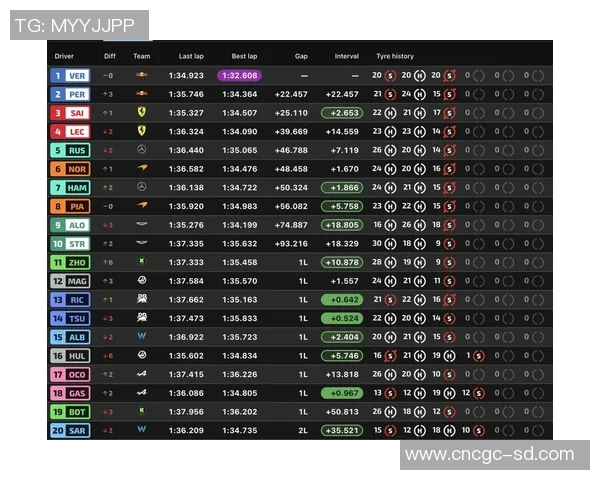Click the RB team logo in TSU row
This screenshot has width=600, height=480.
142,317
